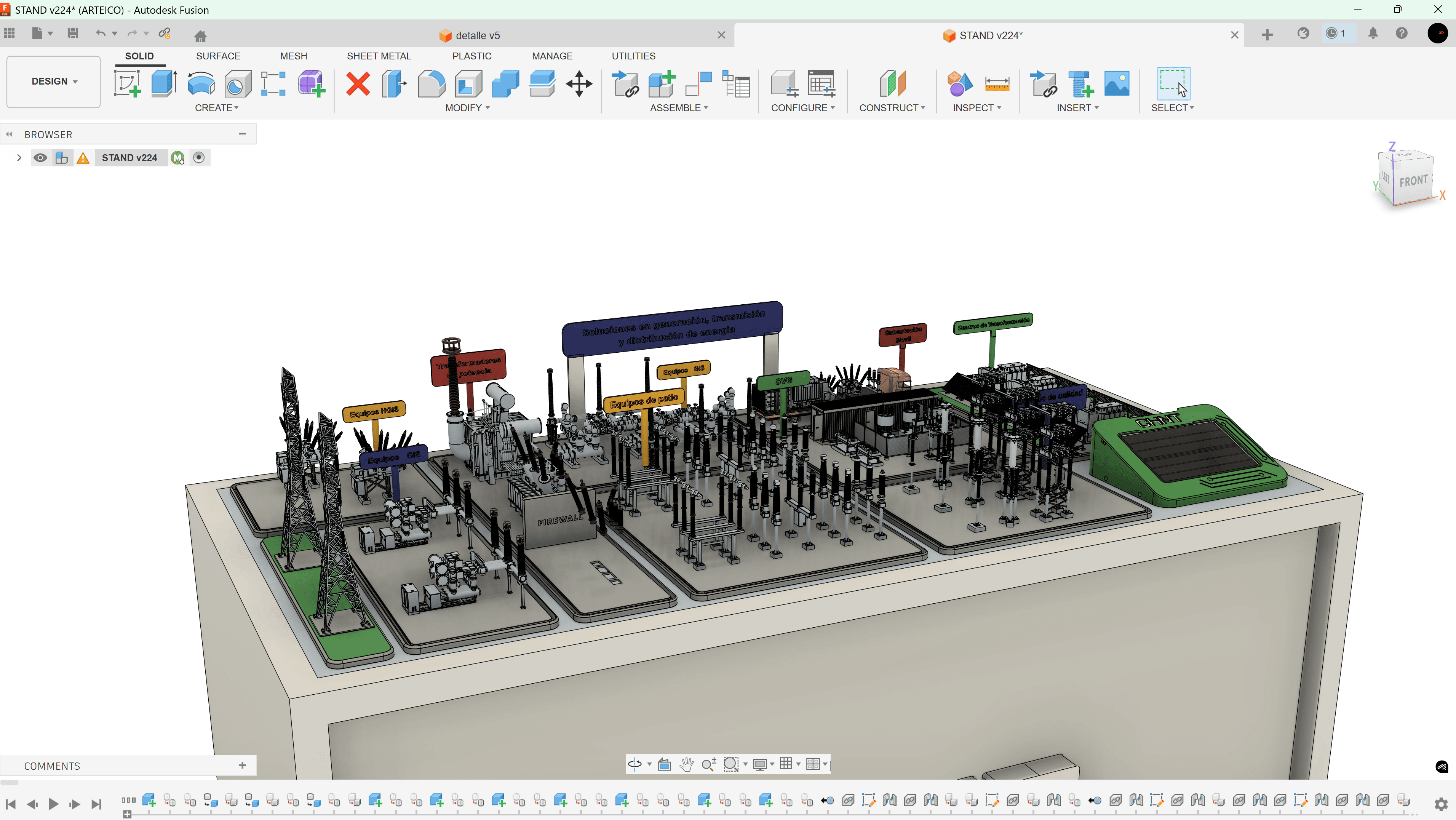The width and height of the screenshot is (1456, 820).
Task: Add a comment with the plus button
Action: point(243,765)
